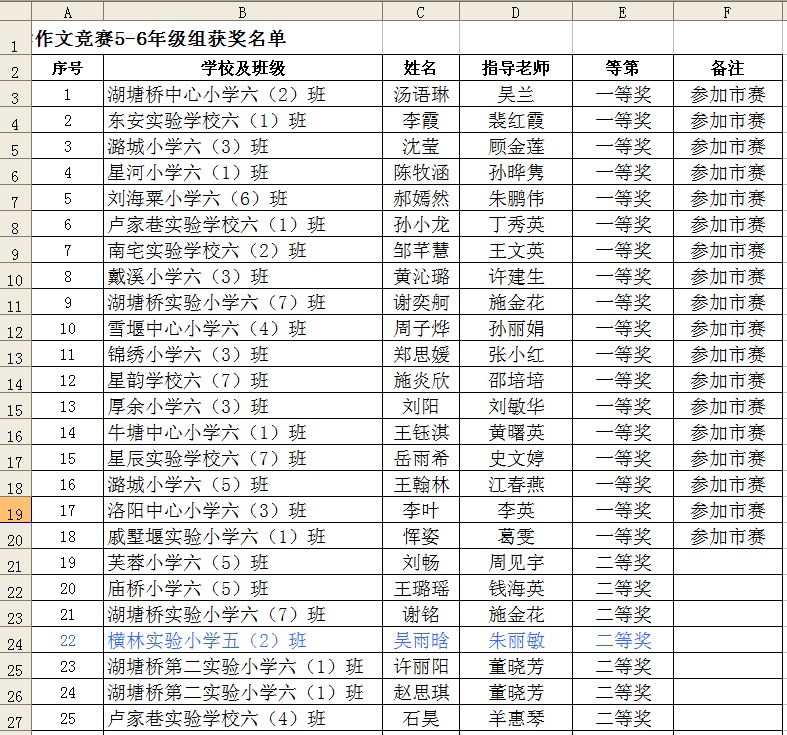The height and width of the screenshot is (735, 787).
Task: Select cell 洛阳中心小学六（3）班
Action: coord(243,510)
